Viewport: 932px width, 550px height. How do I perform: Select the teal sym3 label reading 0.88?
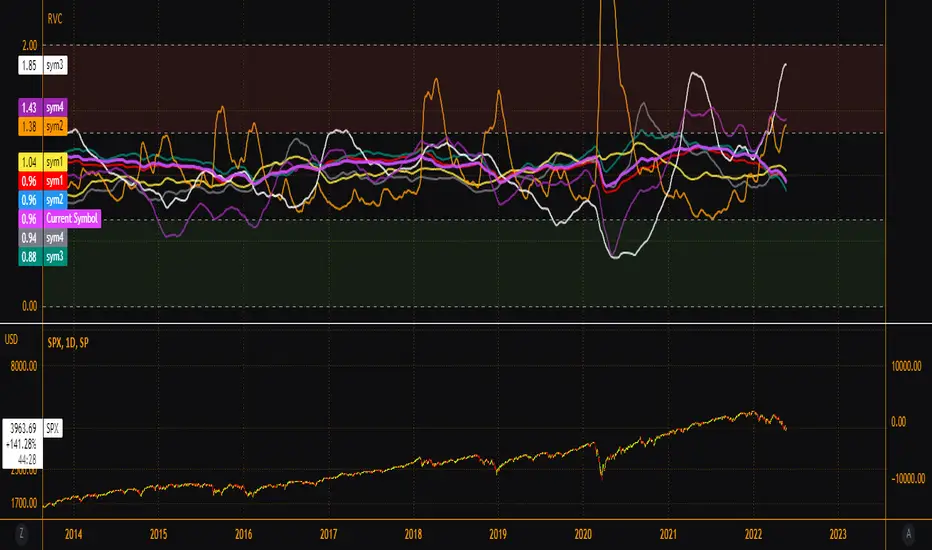point(43,257)
